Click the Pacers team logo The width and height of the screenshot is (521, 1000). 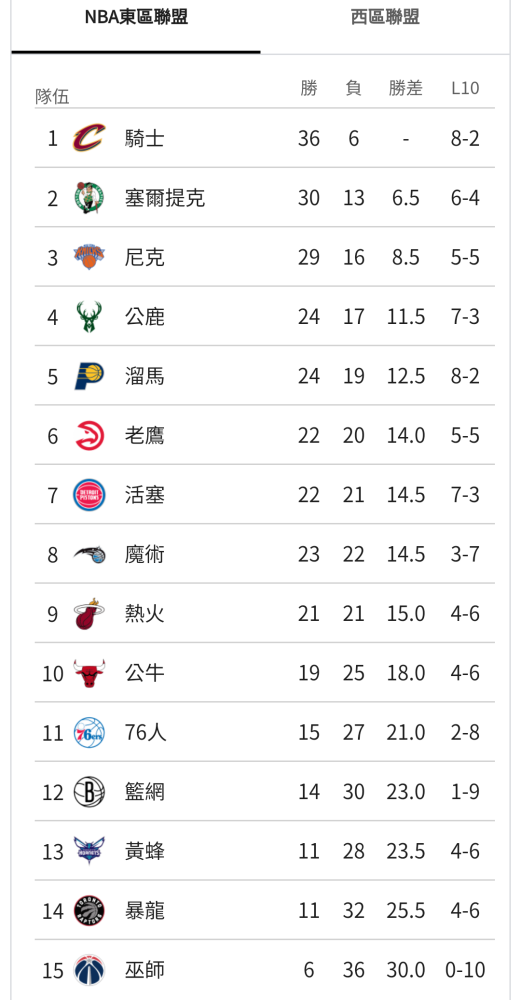(89, 376)
